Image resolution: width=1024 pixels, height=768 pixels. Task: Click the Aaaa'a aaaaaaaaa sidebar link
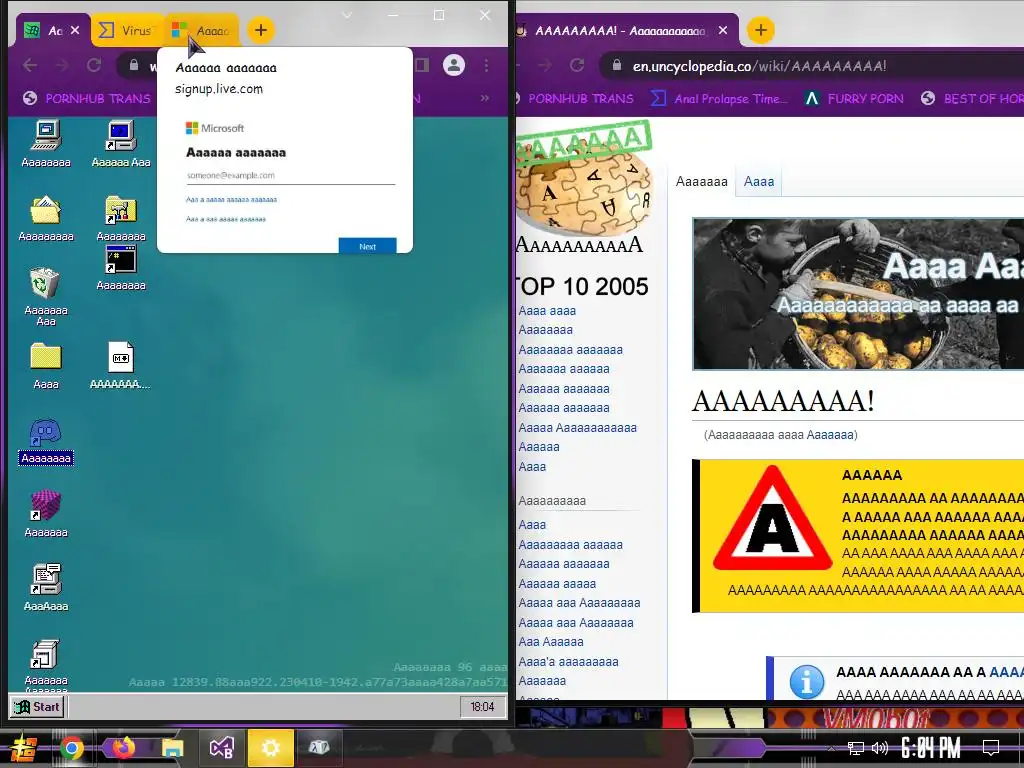click(x=568, y=662)
